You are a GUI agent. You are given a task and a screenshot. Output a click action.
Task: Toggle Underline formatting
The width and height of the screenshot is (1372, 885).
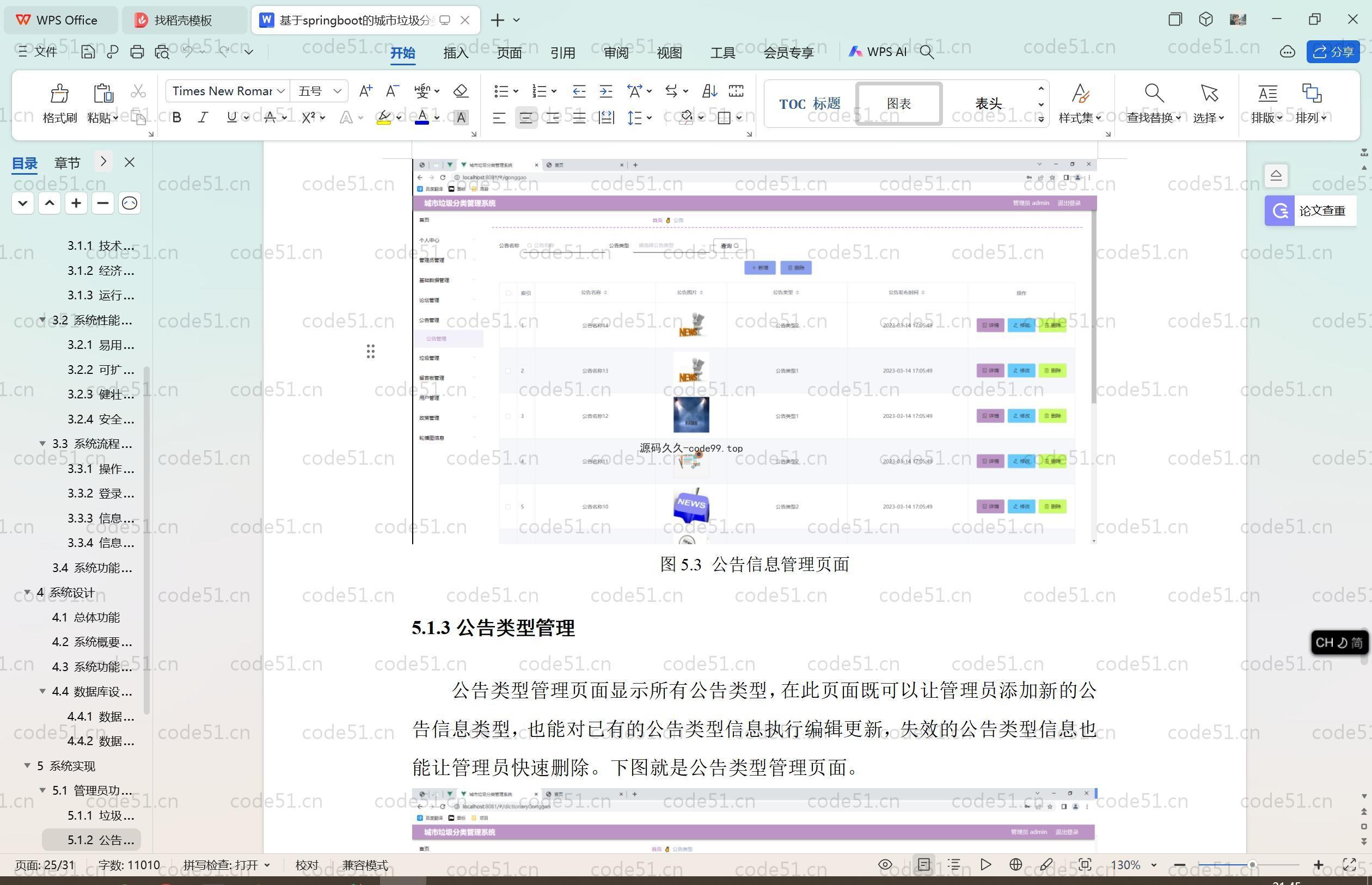tap(231, 118)
